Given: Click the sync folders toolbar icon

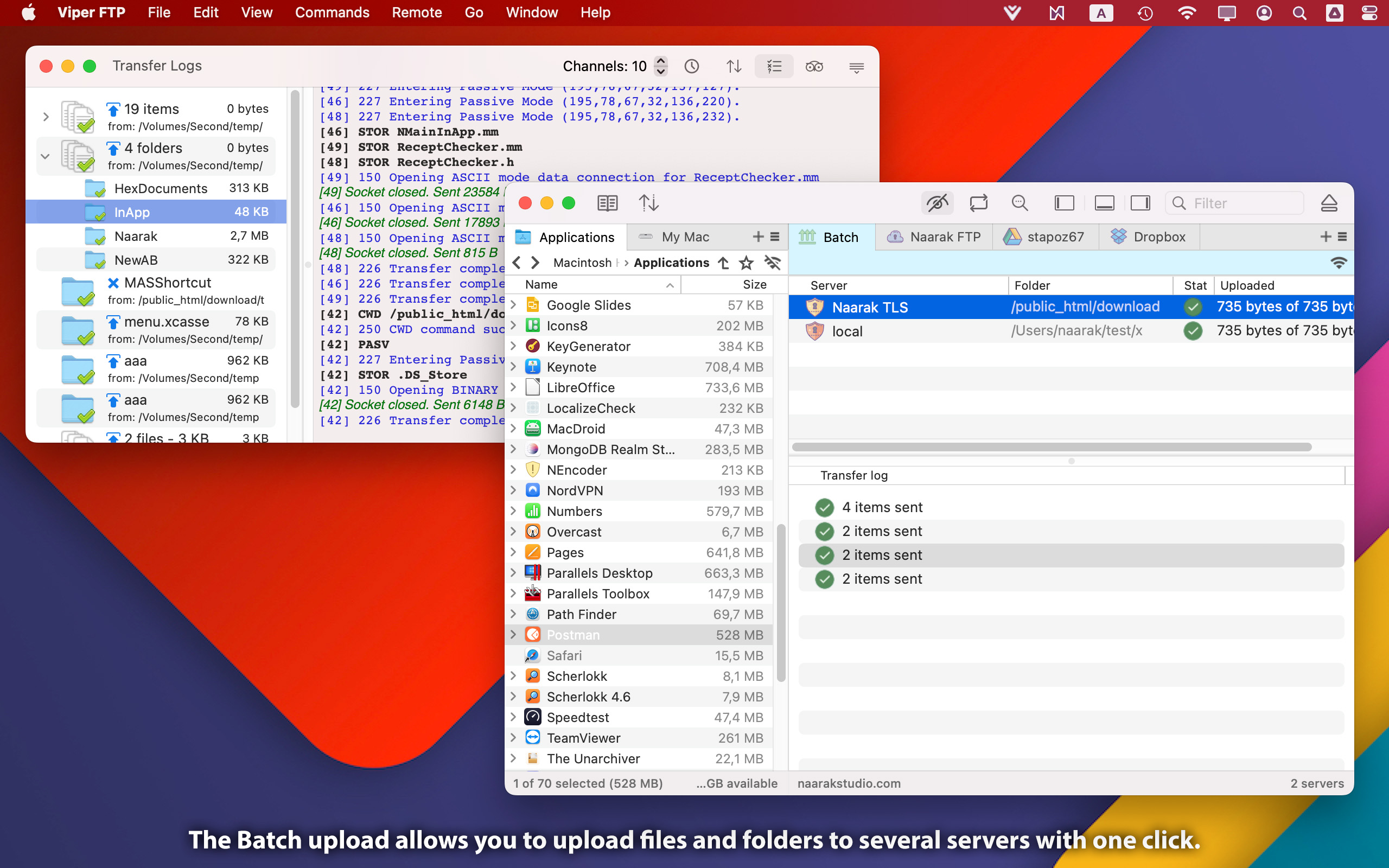Looking at the screenshot, I should 979,203.
